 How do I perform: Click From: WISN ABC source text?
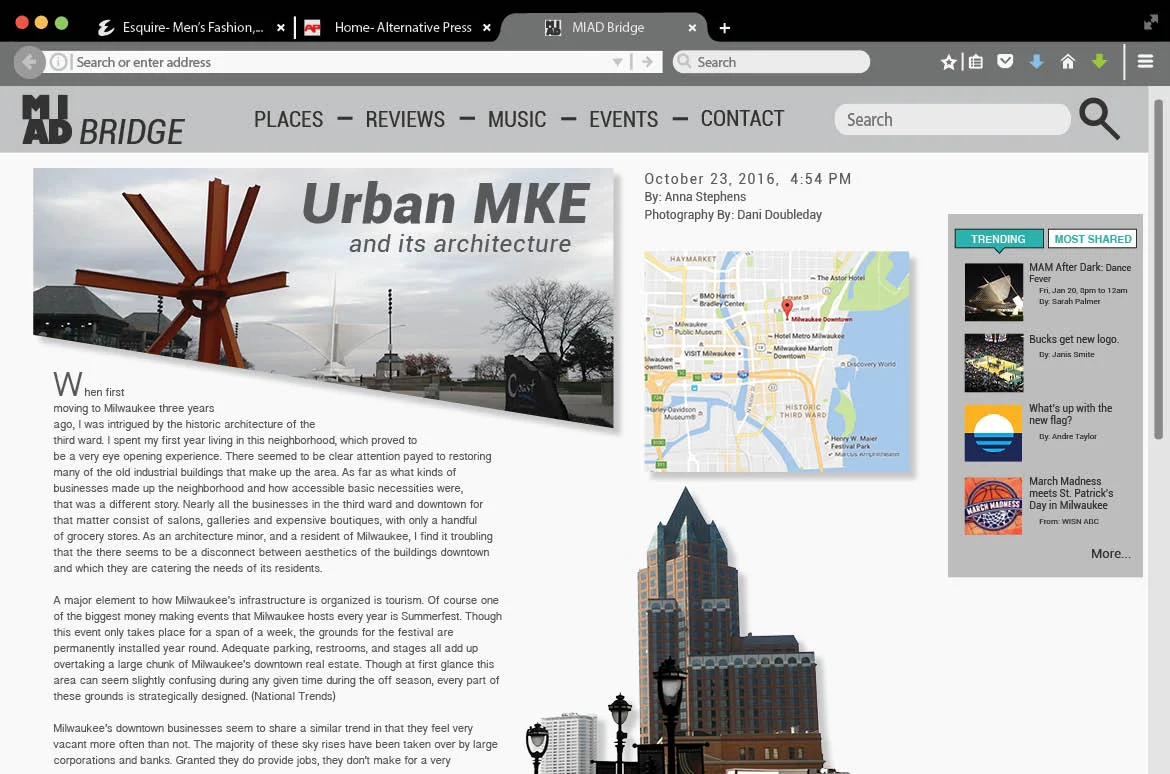[1069, 522]
